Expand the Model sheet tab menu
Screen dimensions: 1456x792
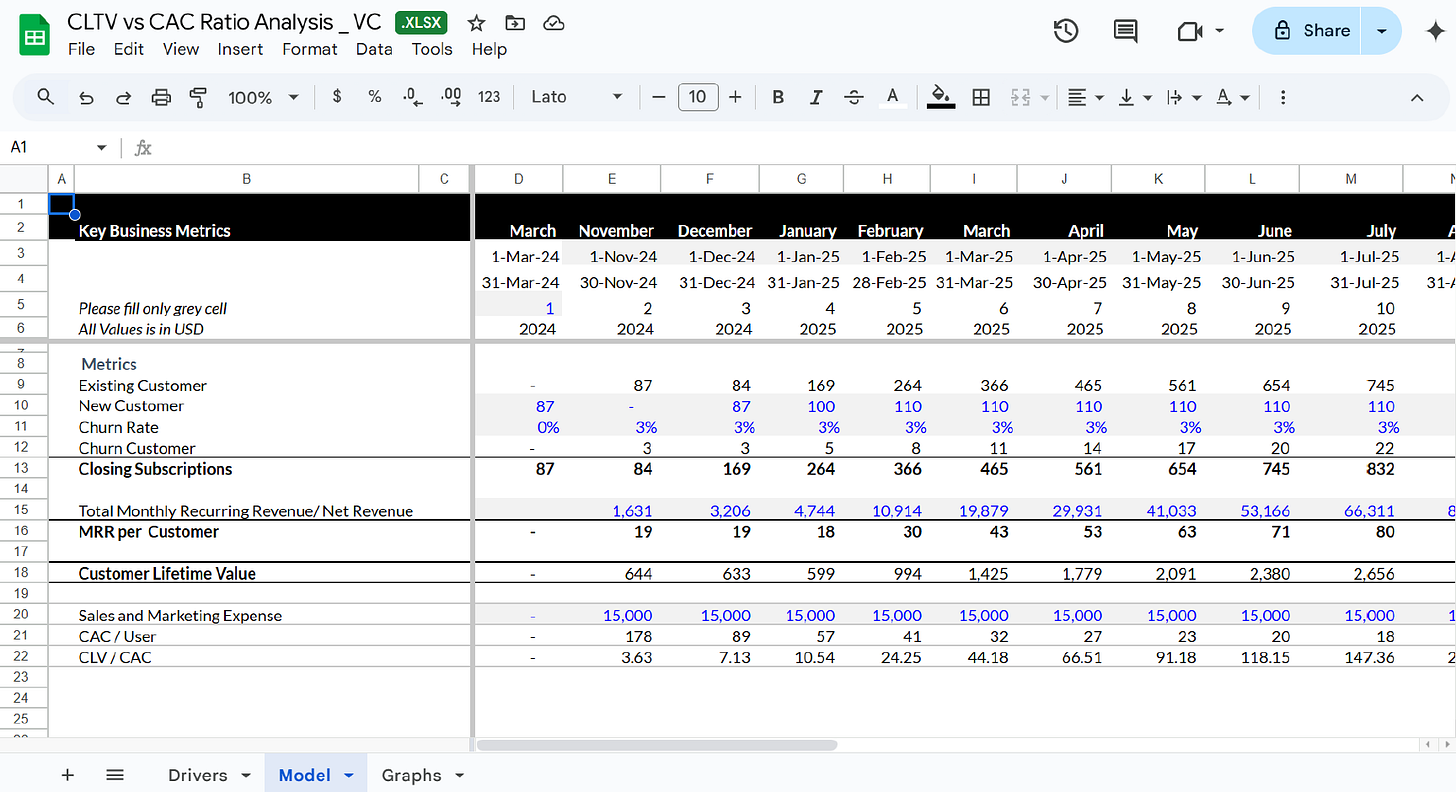pyautogui.click(x=348, y=774)
